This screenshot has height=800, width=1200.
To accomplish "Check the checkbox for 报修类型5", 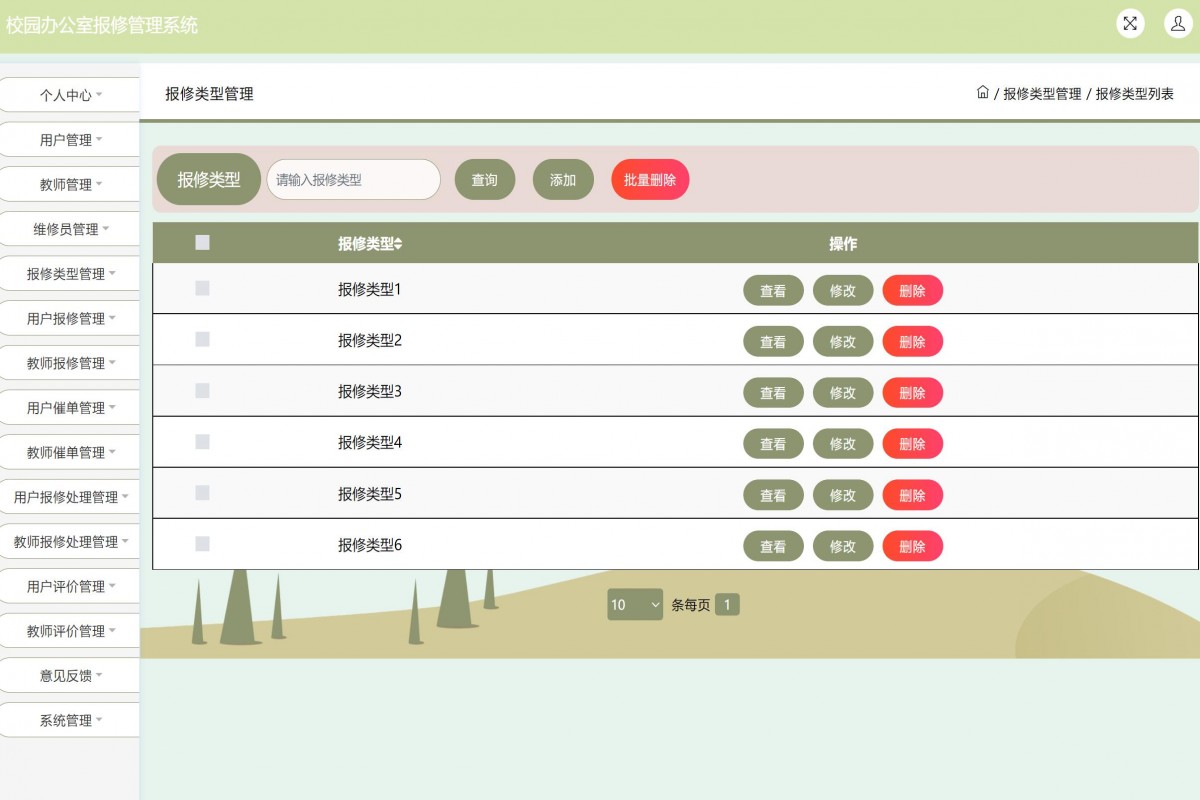I will [202, 492].
